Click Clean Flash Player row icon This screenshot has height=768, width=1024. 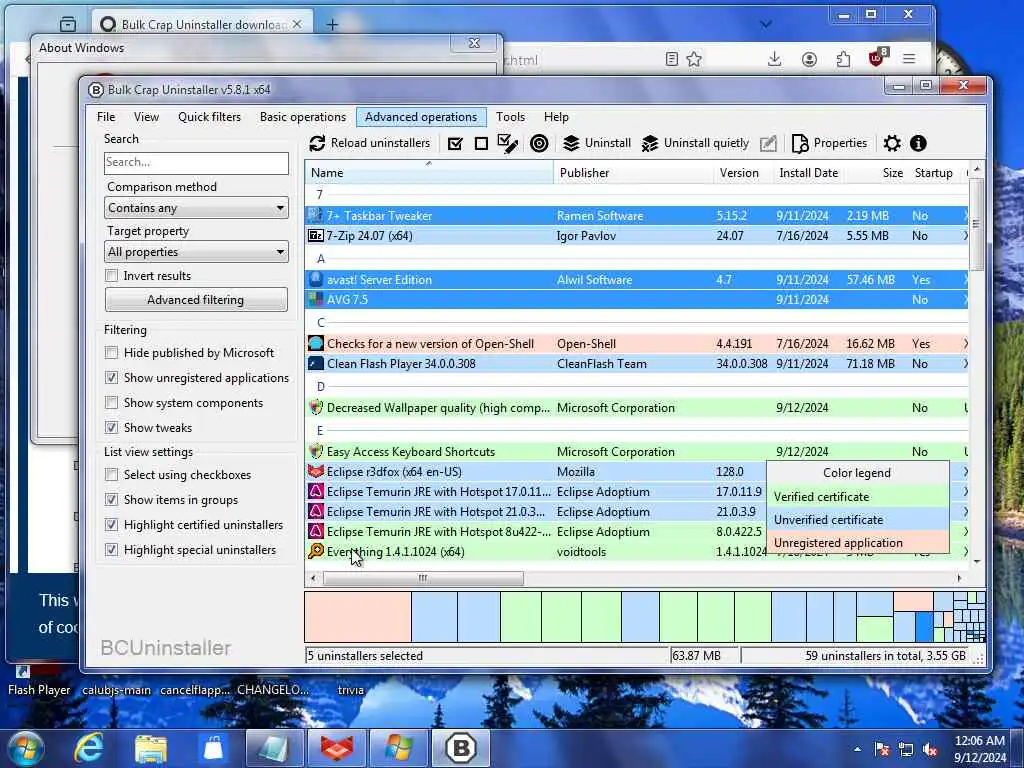click(x=316, y=364)
